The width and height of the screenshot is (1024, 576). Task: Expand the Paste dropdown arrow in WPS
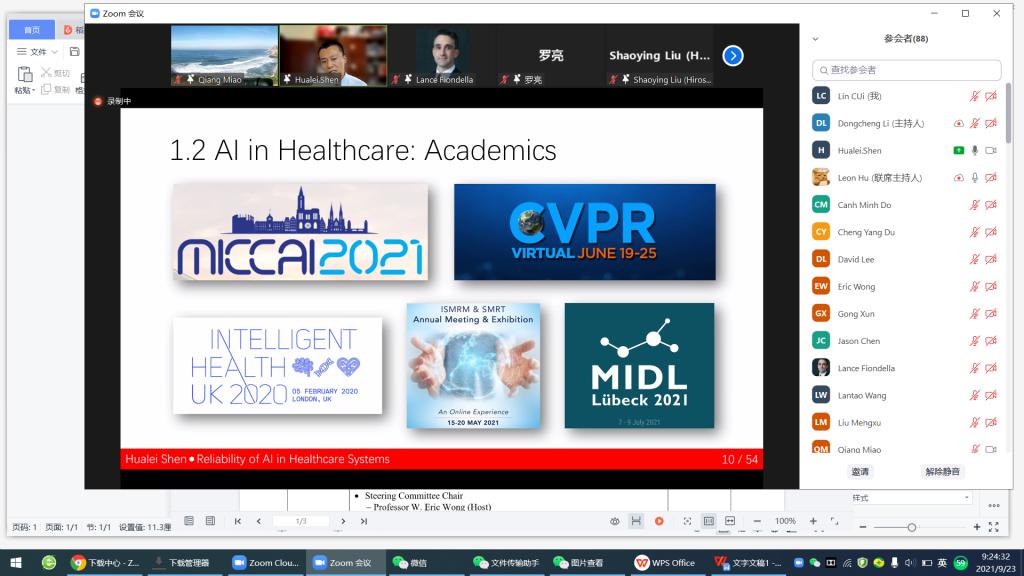point(33,91)
